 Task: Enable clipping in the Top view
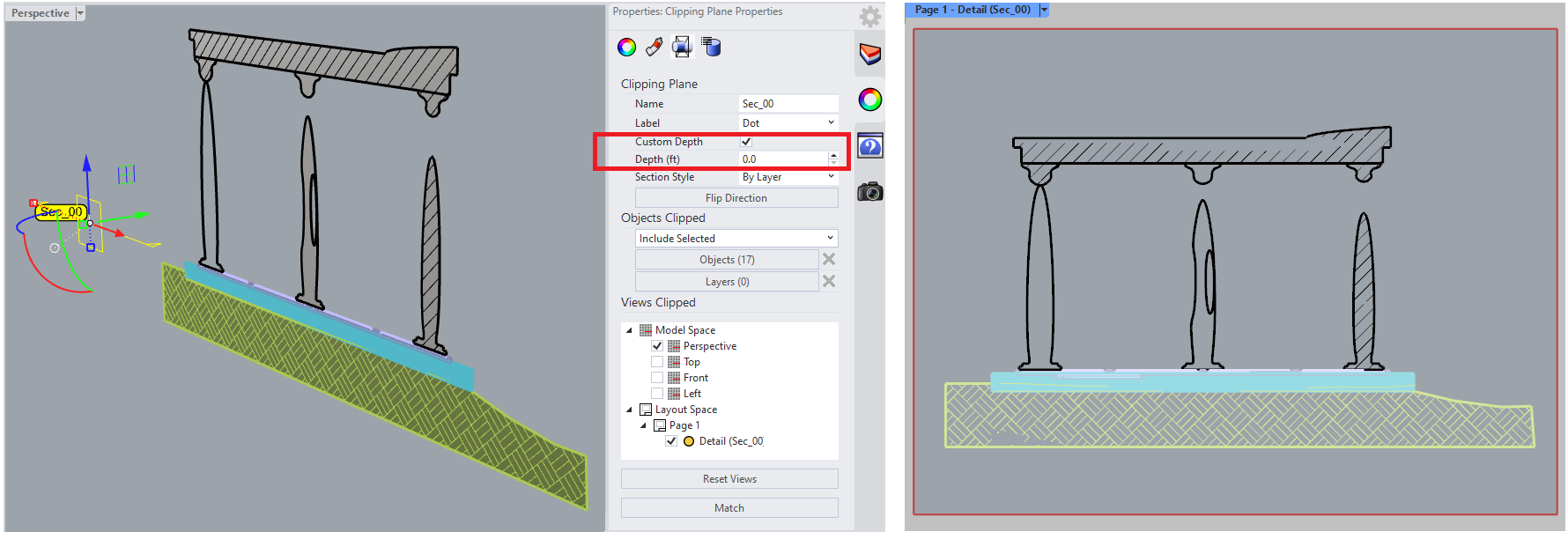[x=657, y=362]
